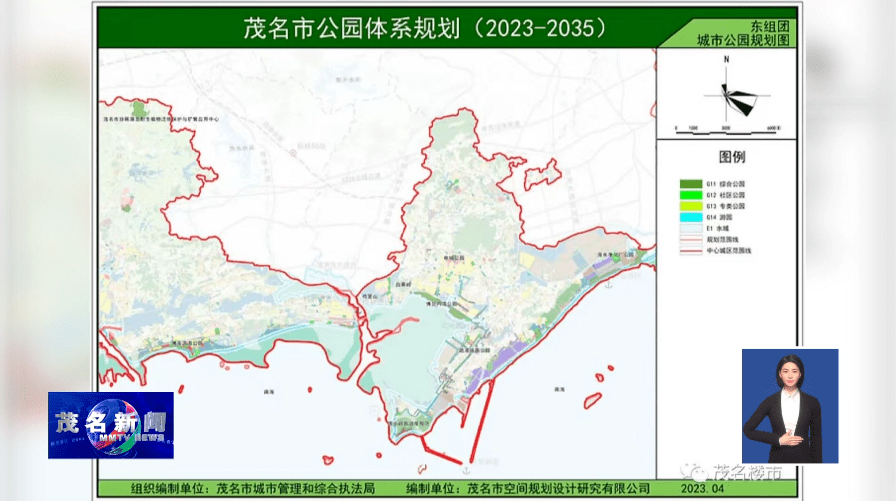Click the G13 special park yellow-green swatch
The width and height of the screenshot is (896, 501).
[689, 206]
